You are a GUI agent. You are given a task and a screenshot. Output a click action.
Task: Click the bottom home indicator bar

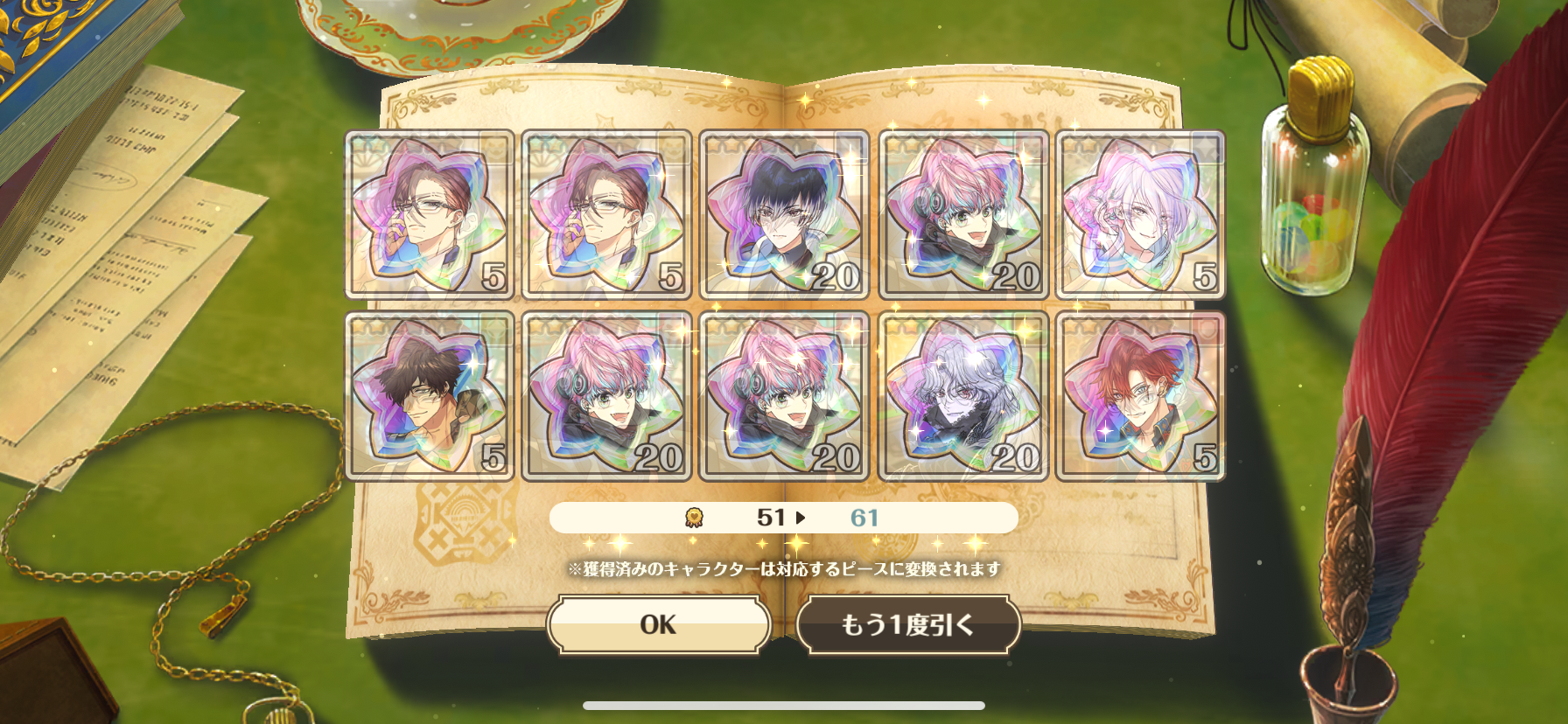click(784, 706)
